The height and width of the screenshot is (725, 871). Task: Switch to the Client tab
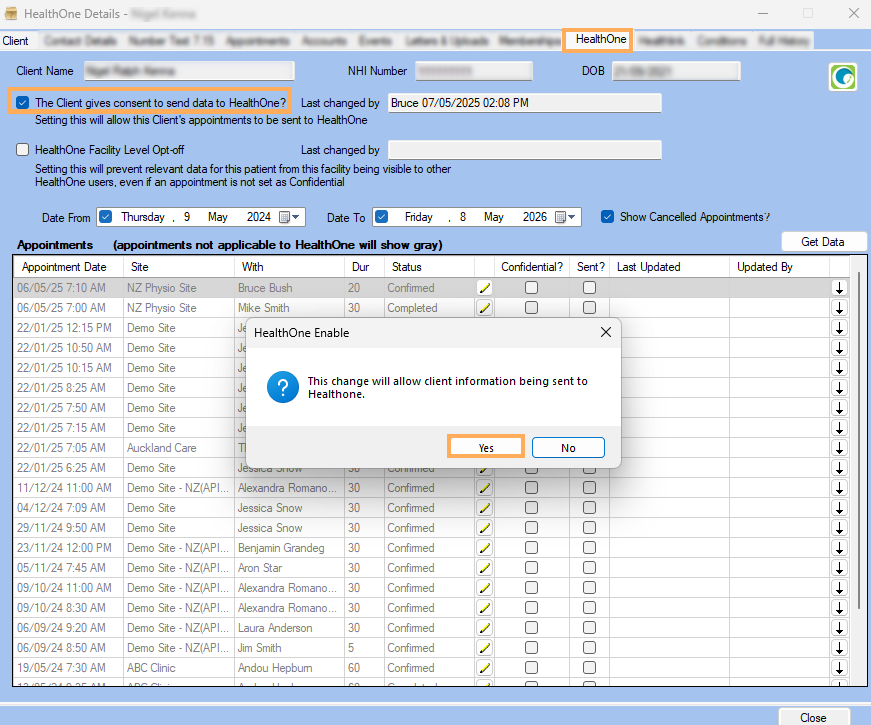click(16, 41)
